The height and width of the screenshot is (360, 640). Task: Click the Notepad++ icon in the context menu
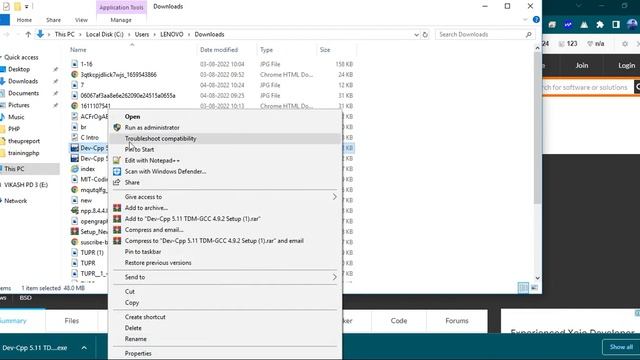pos(117,160)
